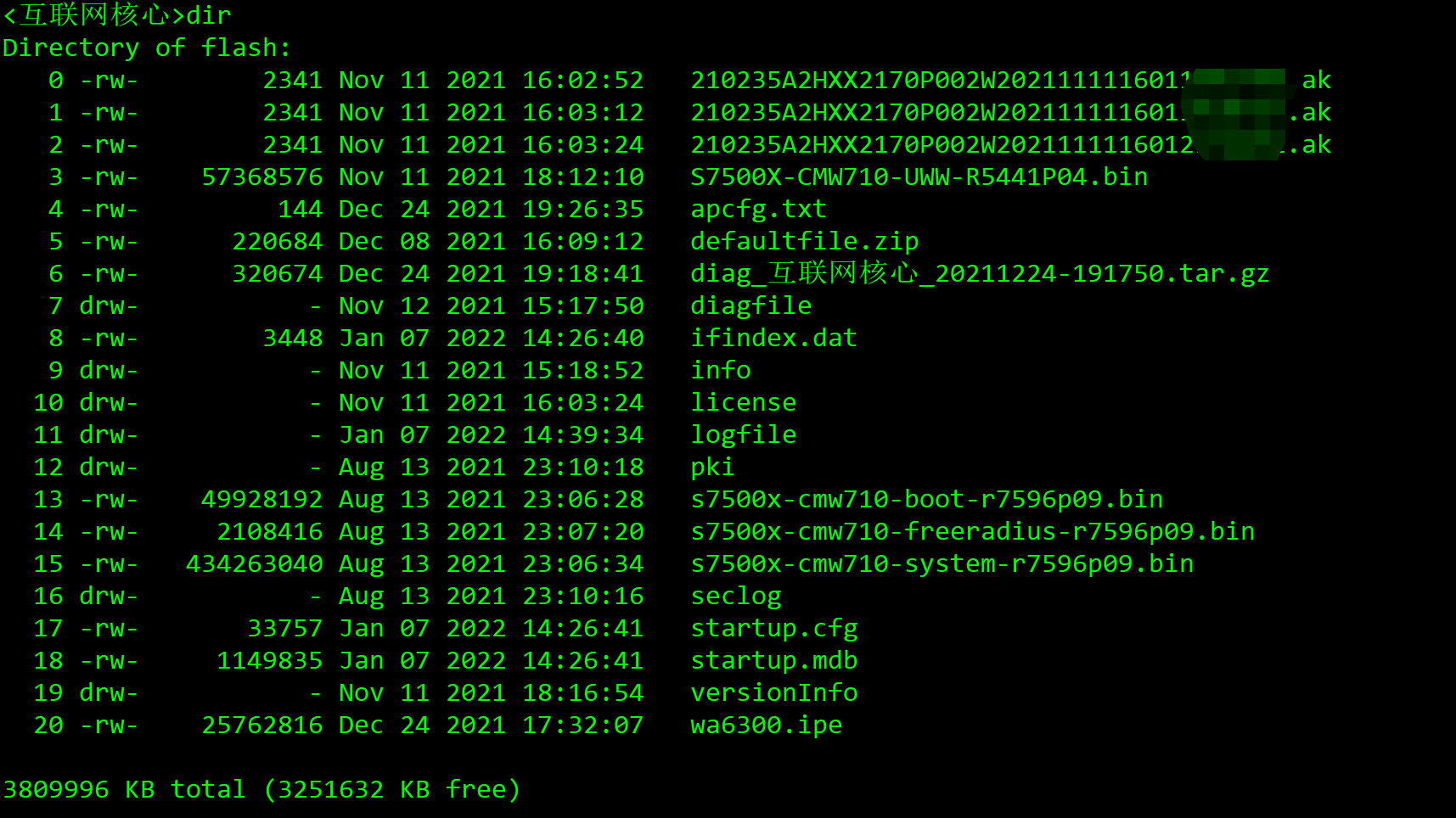
Task: Click the info directory entry
Action: pos(721,370)
